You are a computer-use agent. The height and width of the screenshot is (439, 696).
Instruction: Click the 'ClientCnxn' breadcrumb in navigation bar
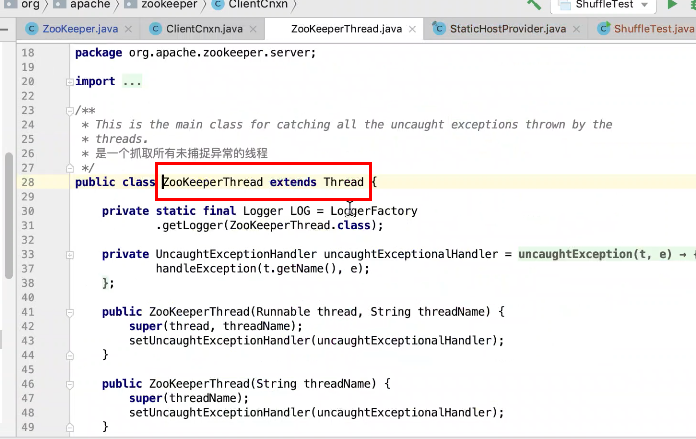click(258, 4)
